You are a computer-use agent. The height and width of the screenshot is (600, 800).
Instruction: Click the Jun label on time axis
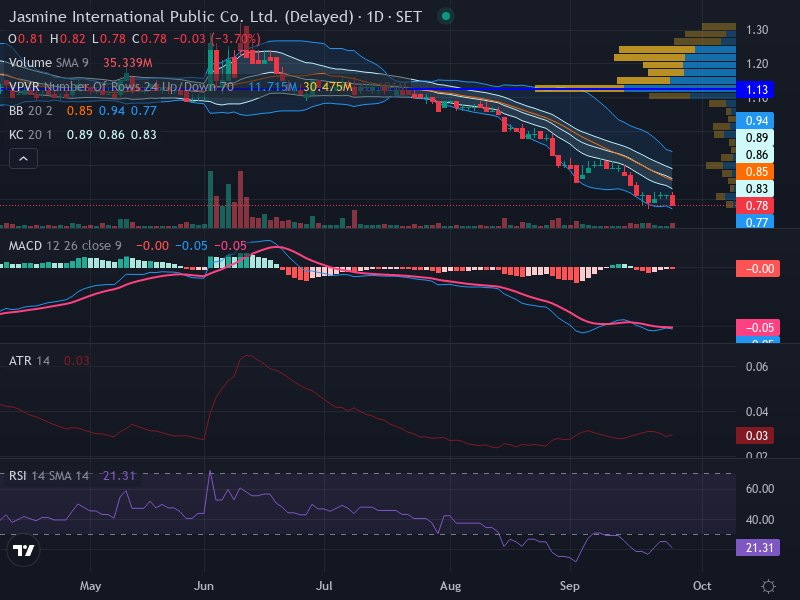[x=204, y=586]
